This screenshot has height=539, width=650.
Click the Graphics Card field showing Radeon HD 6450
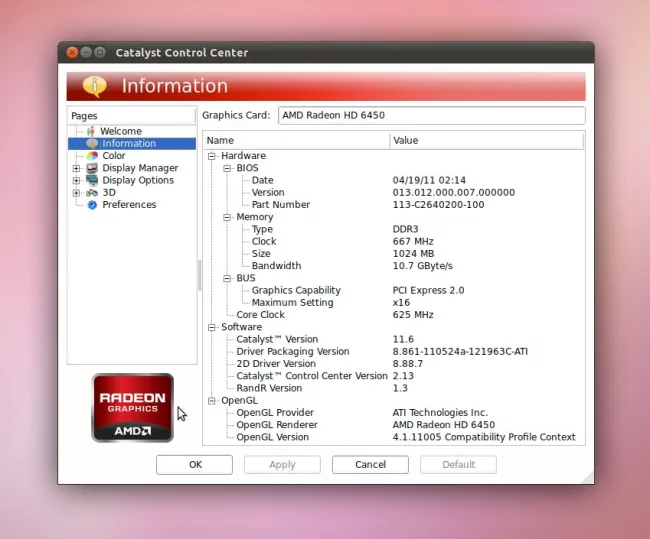[x=432, y=115]
